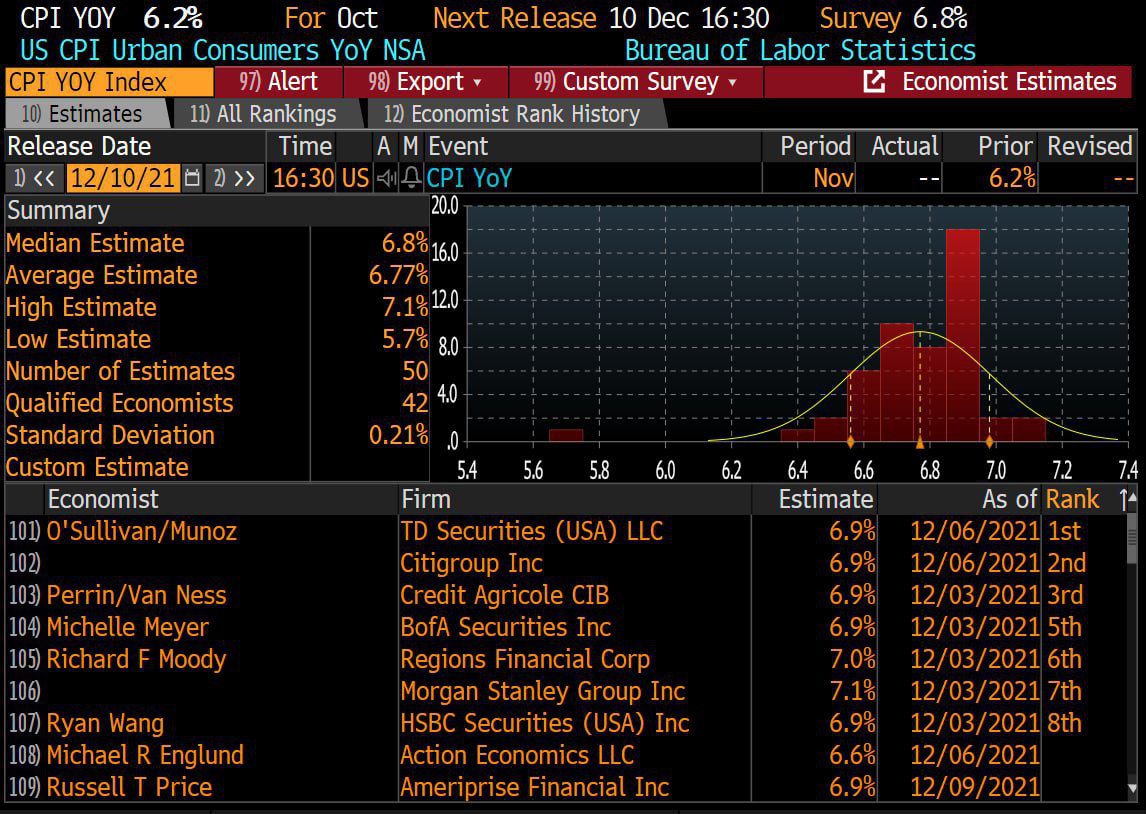This screenshot has width=1146, height=814.
Task: Select the Russell T Price row
Action: [567, 788]
